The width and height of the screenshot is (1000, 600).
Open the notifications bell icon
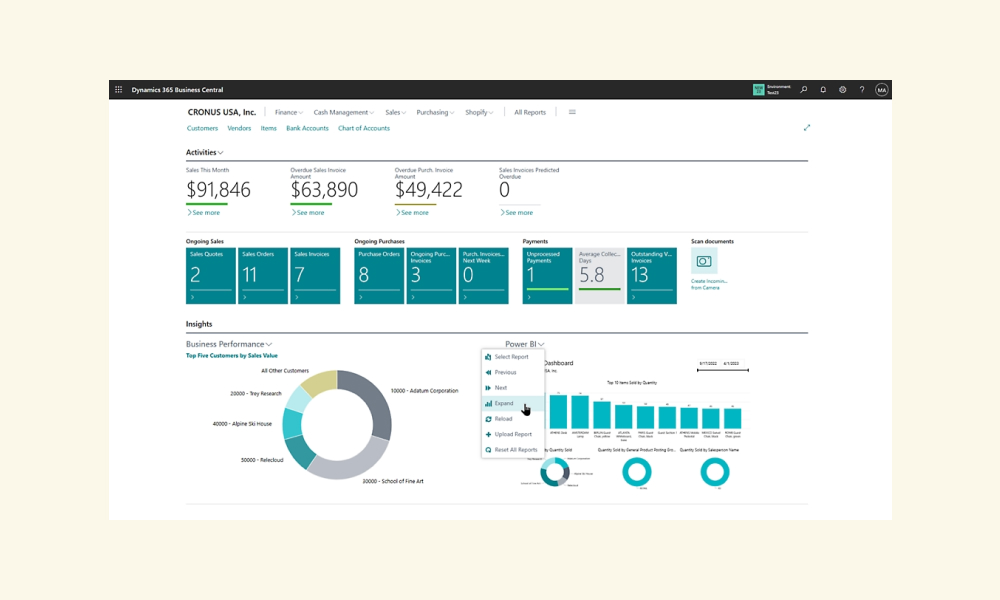coord(823,90)
